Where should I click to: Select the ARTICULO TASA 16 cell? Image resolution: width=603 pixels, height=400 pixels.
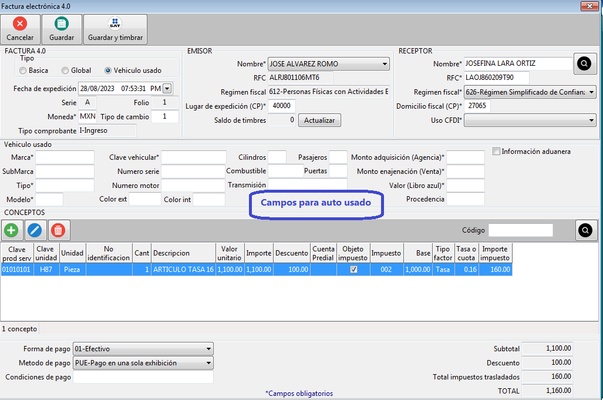tap(183, 270)
